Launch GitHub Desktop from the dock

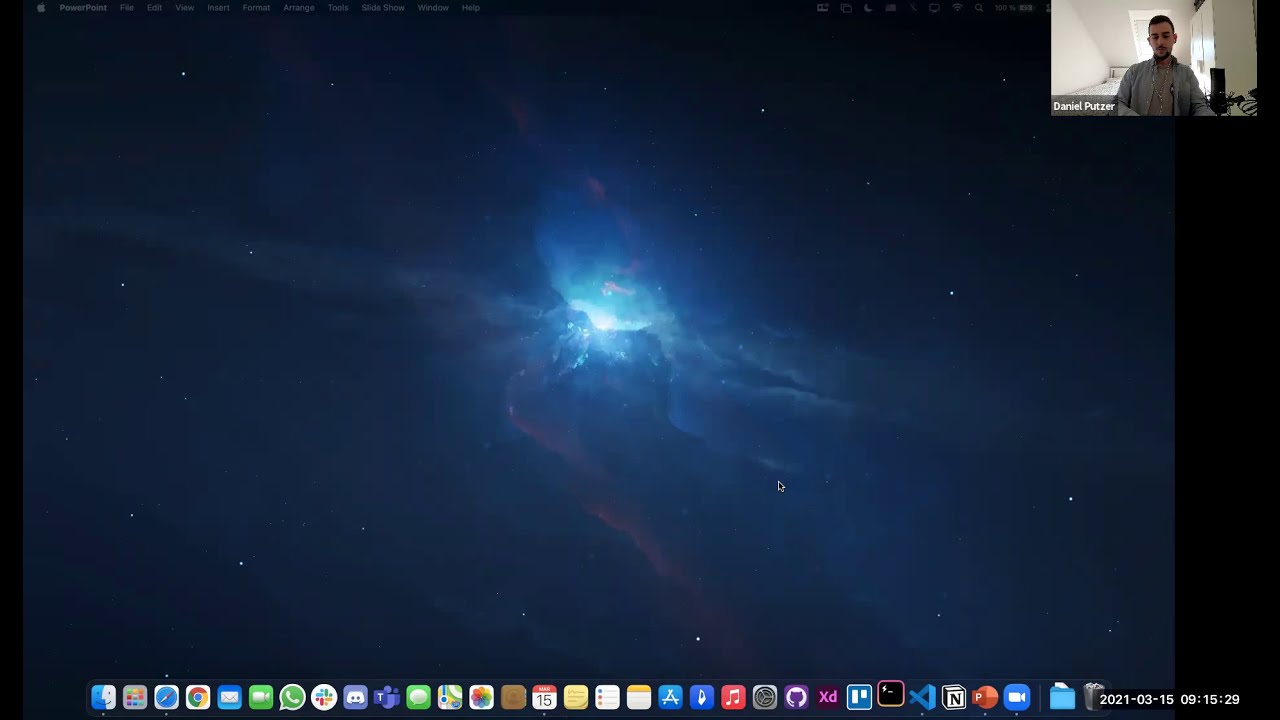pyautogui.click(x=796, y=697)
